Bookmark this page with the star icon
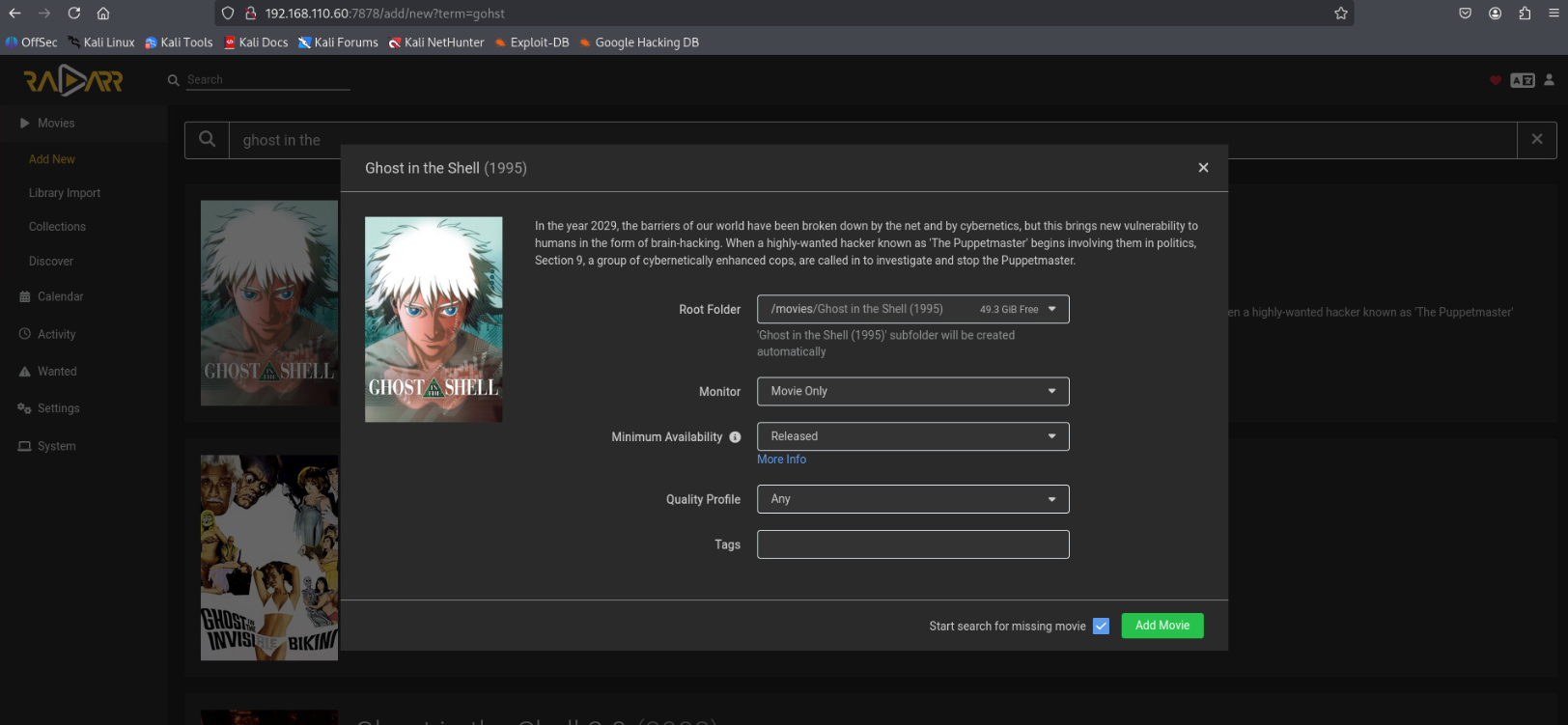 [1341, 14]
